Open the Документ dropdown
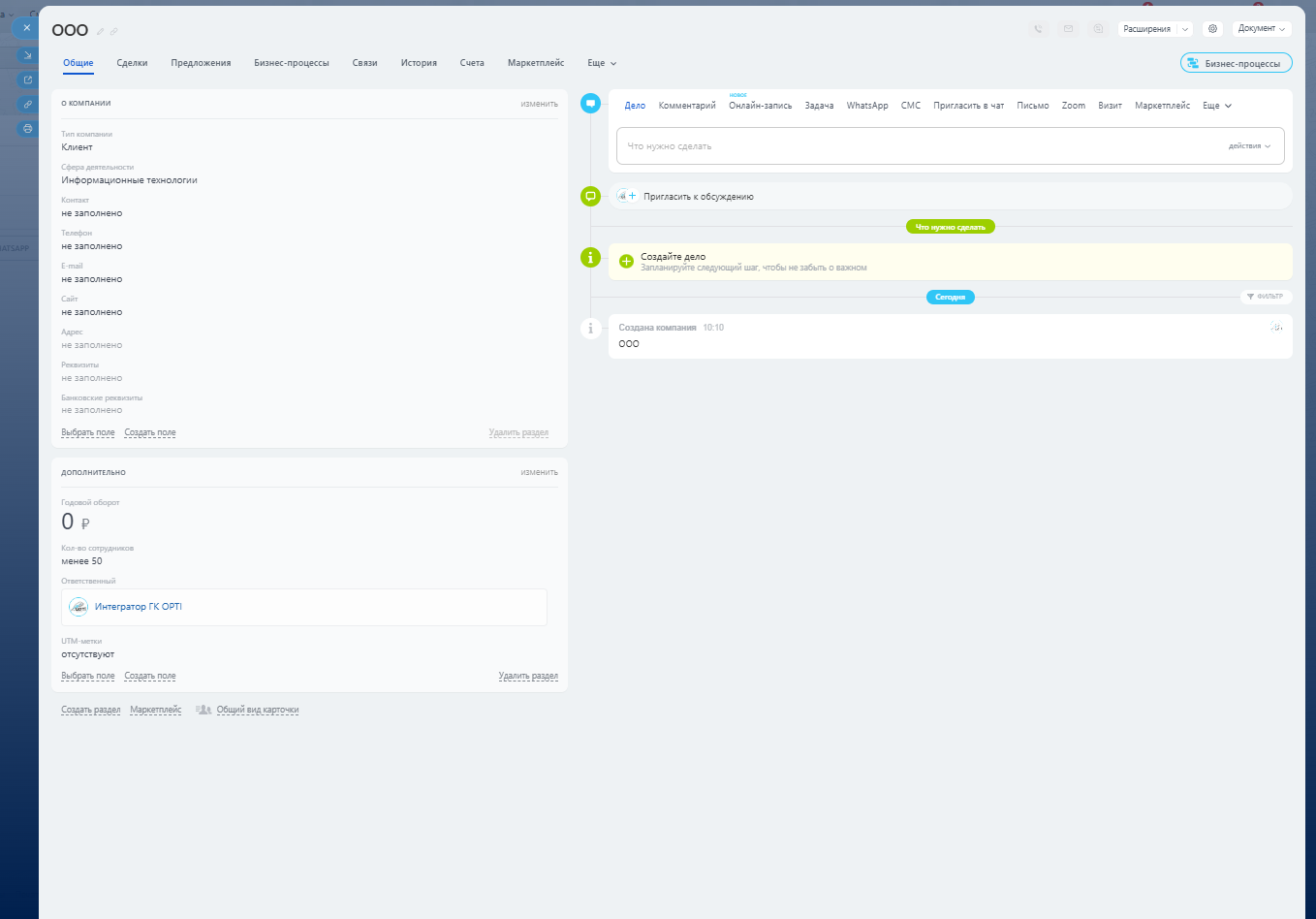Image resolution: width=1316 pixels, height=919 pixels. 1262,29
